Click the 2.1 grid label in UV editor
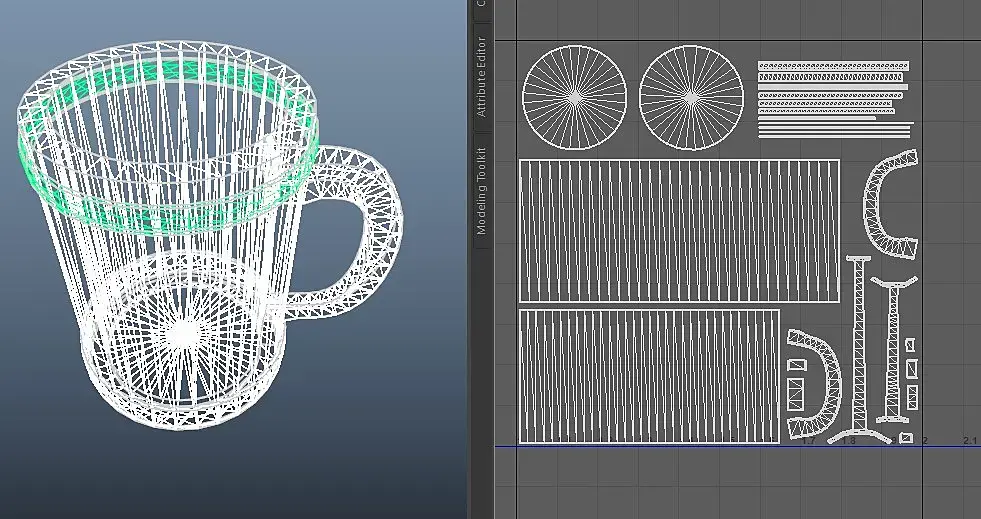This screenshot has height=519, width=981. [970, 441]
